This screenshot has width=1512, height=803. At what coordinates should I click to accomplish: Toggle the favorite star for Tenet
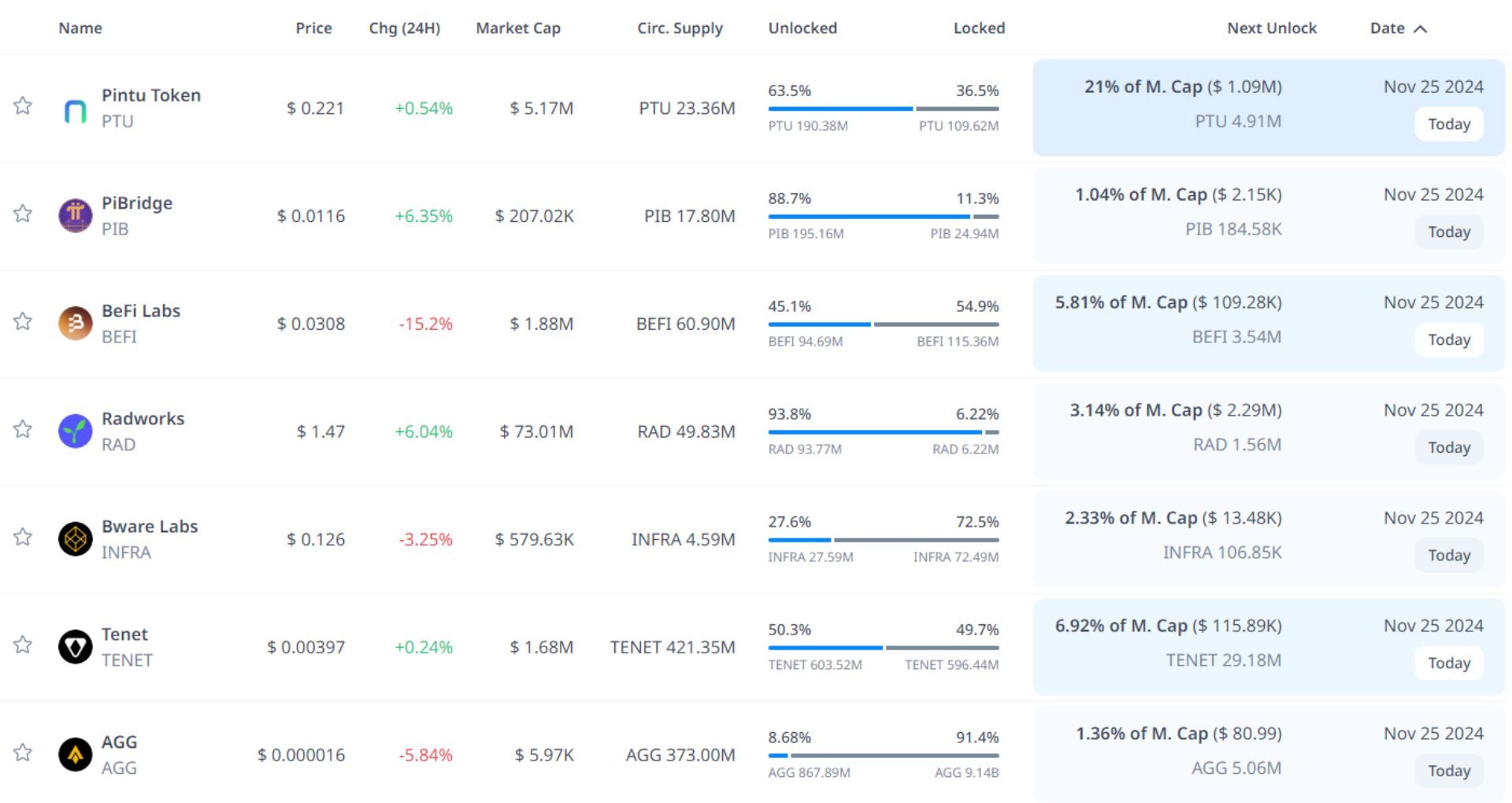[x=23, y=646]
